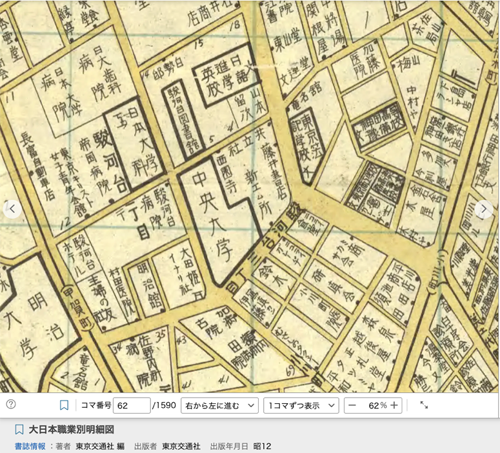Image resolution: width=500 pixels, height=453 pixels.
Task: Bookmark the current frame in the toolbar
Action: 64,405
